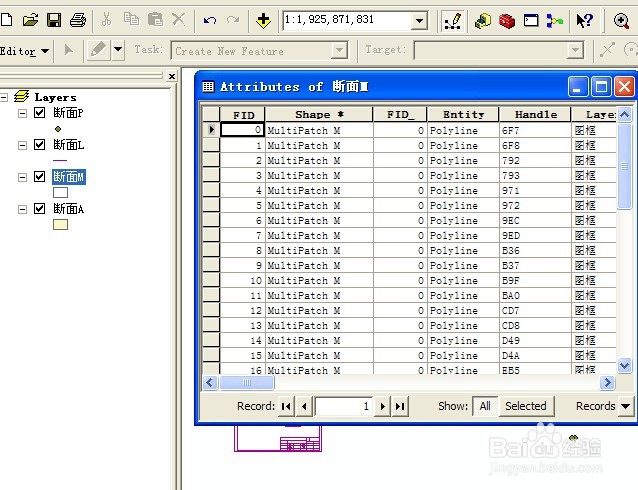Save the map with floppy icon
Screen dimensions: 638x490
54,20
